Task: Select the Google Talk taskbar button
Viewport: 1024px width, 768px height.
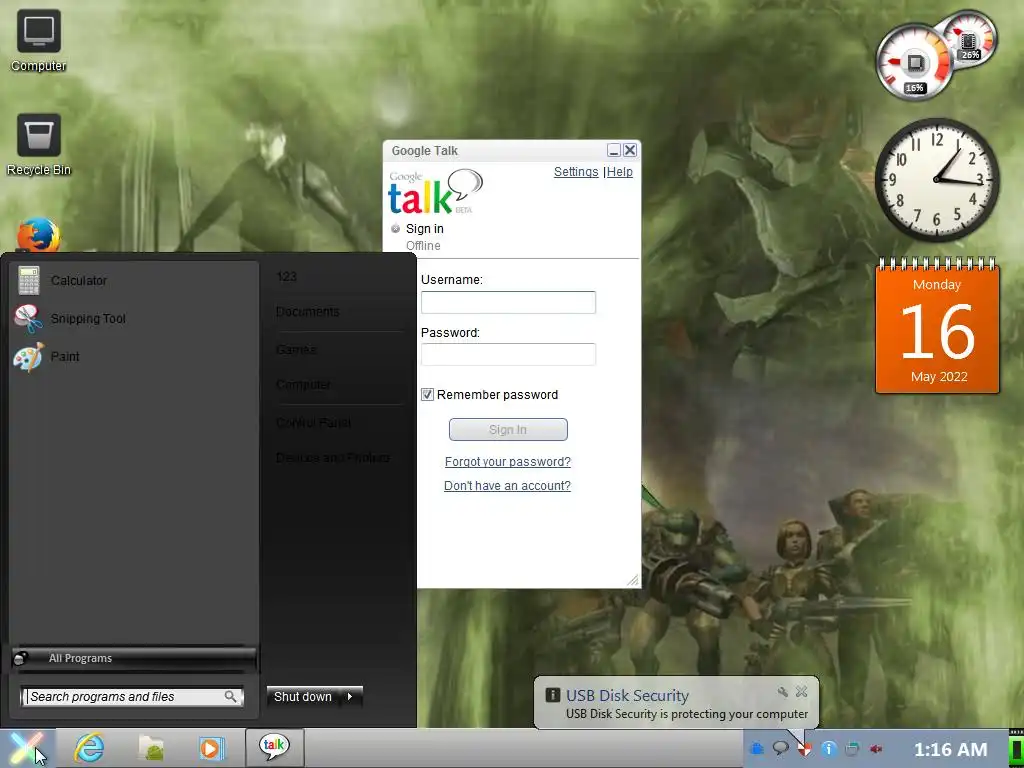Action: click(274, 748)
